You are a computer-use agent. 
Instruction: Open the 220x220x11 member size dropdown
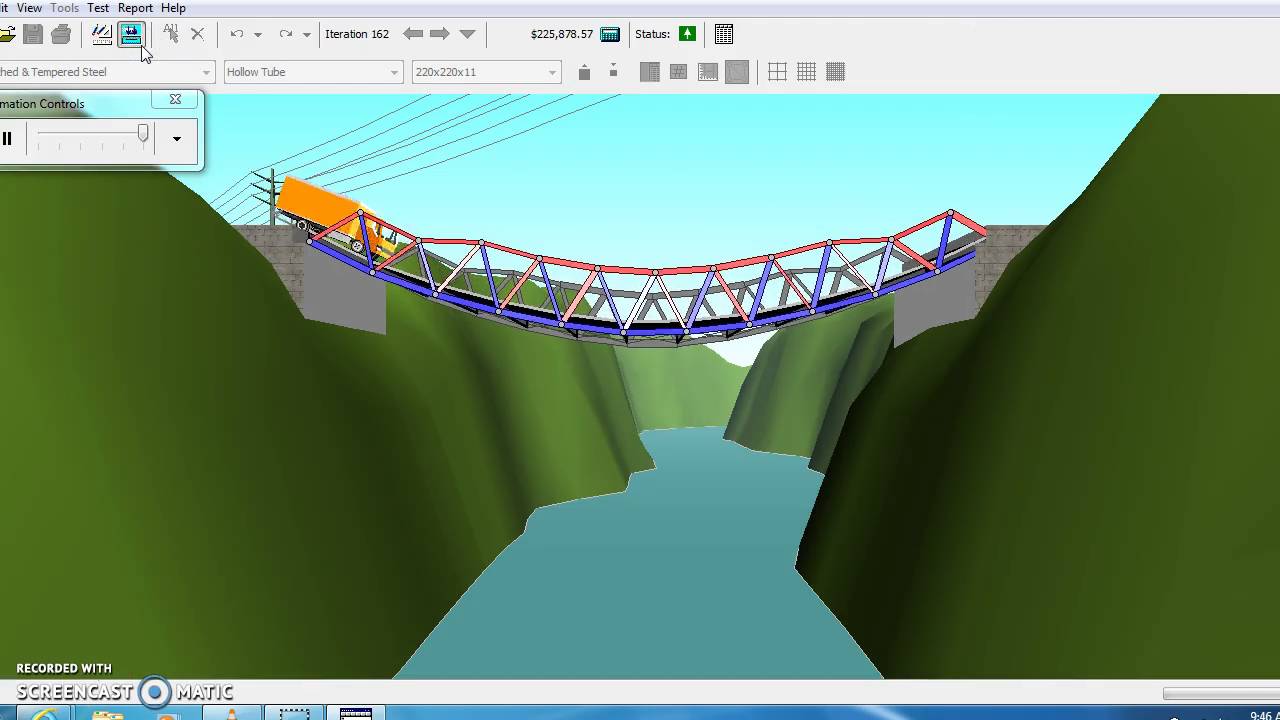tap(486, 72)
